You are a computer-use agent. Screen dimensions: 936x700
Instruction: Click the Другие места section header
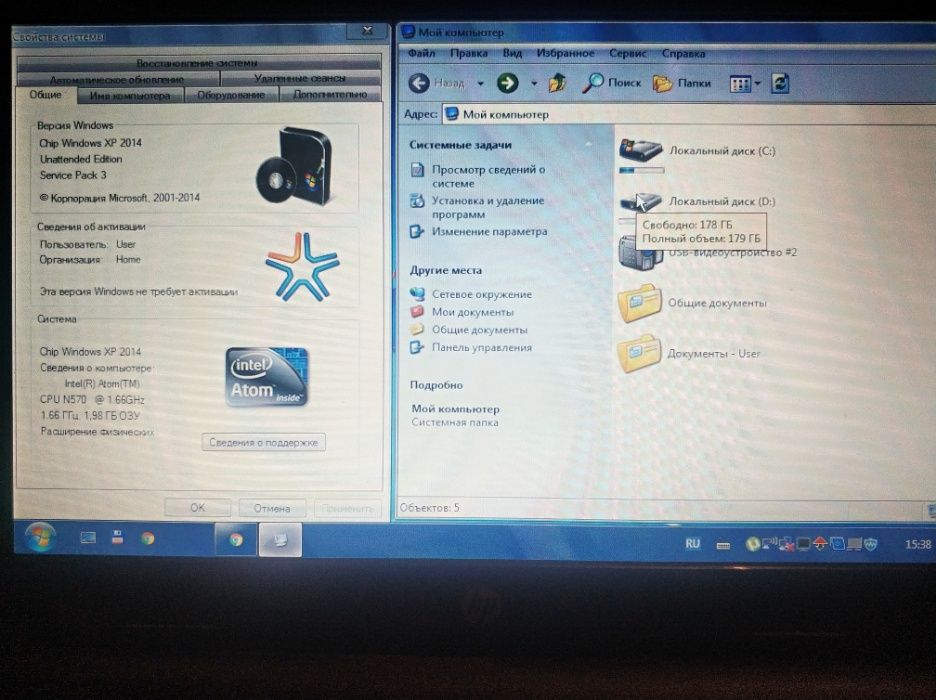(x=445, y=270)
